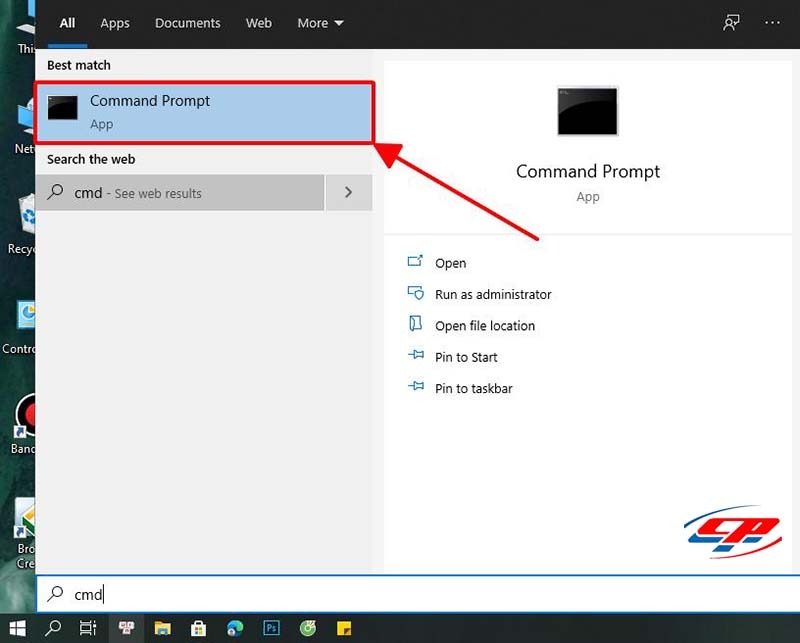The height and width of the screenshot is (643, 800).
Task: Select cmd See web results row
Action: [180, 193]
